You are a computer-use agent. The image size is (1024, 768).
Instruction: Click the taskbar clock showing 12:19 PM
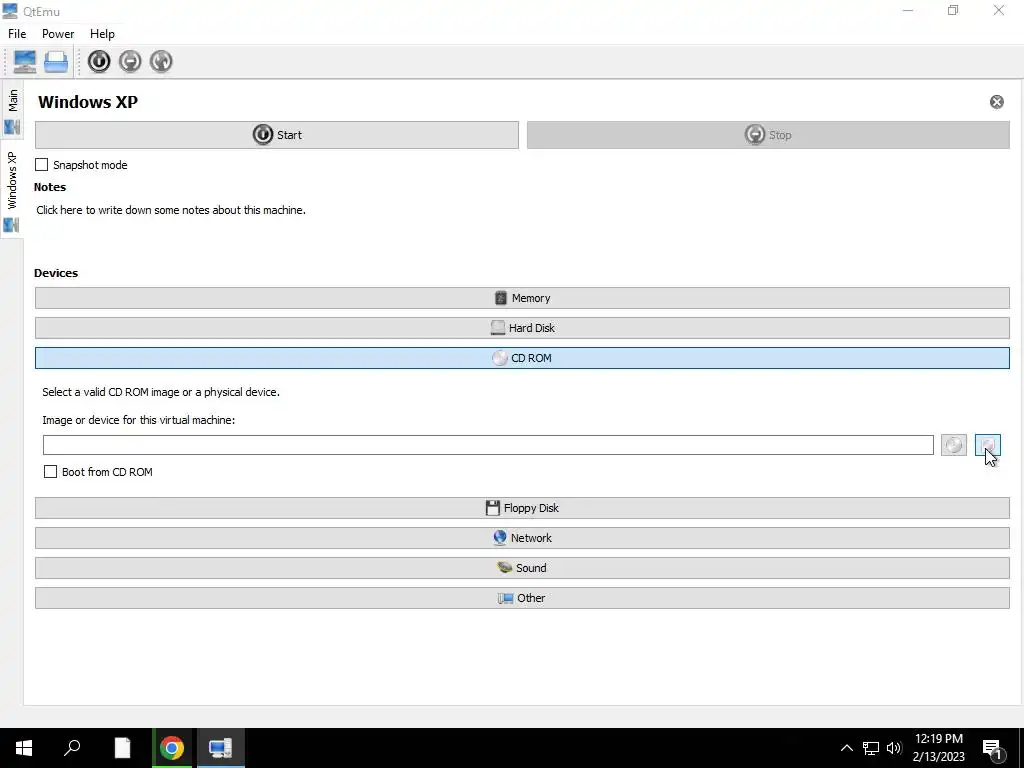(x=938, y=748)
